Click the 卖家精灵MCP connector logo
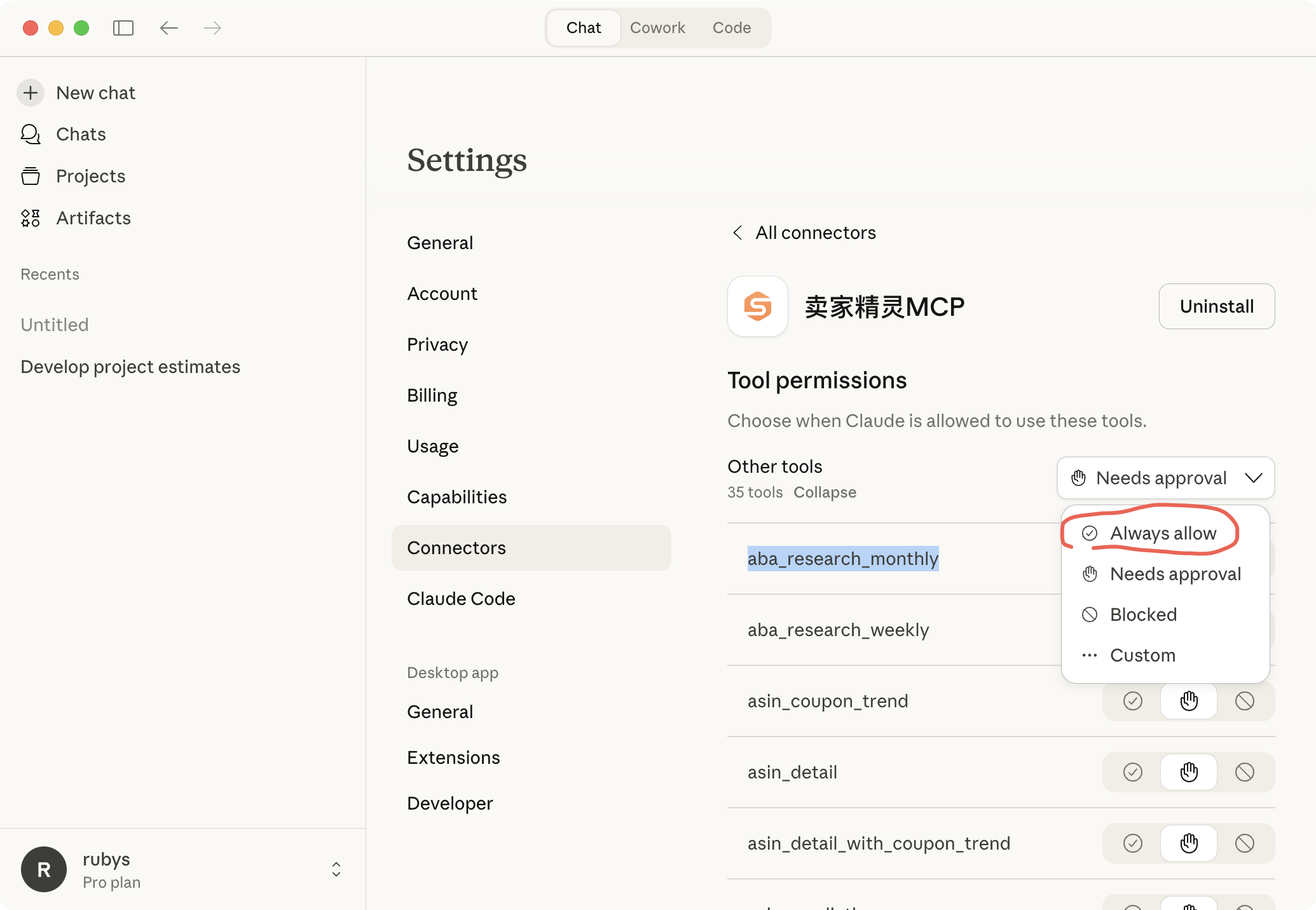The image size is (1316, 910). coord(757,306)
